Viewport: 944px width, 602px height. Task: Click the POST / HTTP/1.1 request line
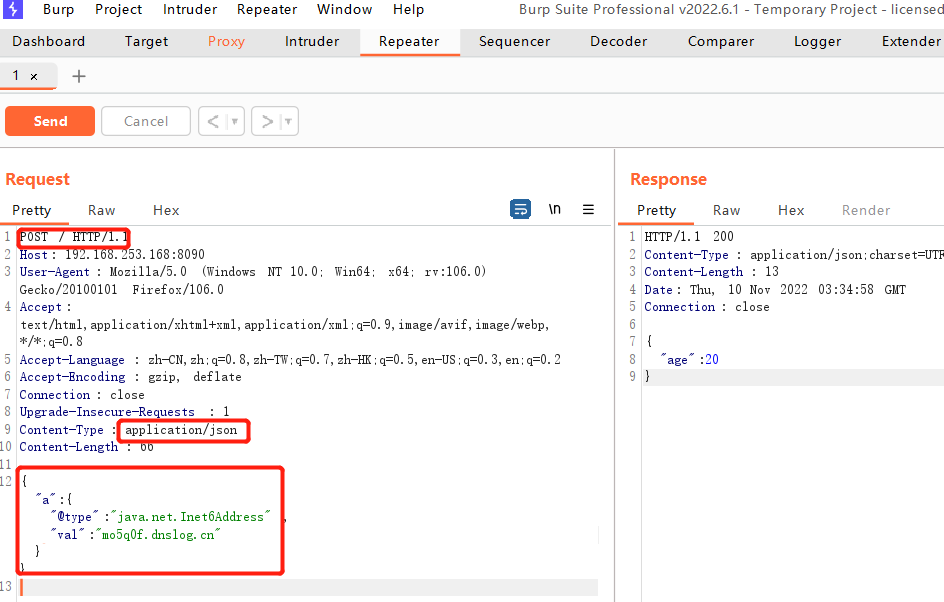click(74, 237)
